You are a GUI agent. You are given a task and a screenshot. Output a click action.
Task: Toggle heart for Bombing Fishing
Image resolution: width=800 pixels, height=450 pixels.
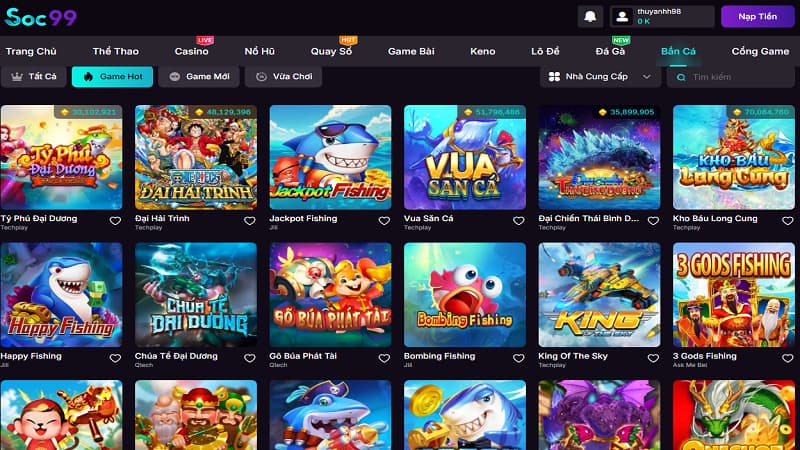[518, 358]
